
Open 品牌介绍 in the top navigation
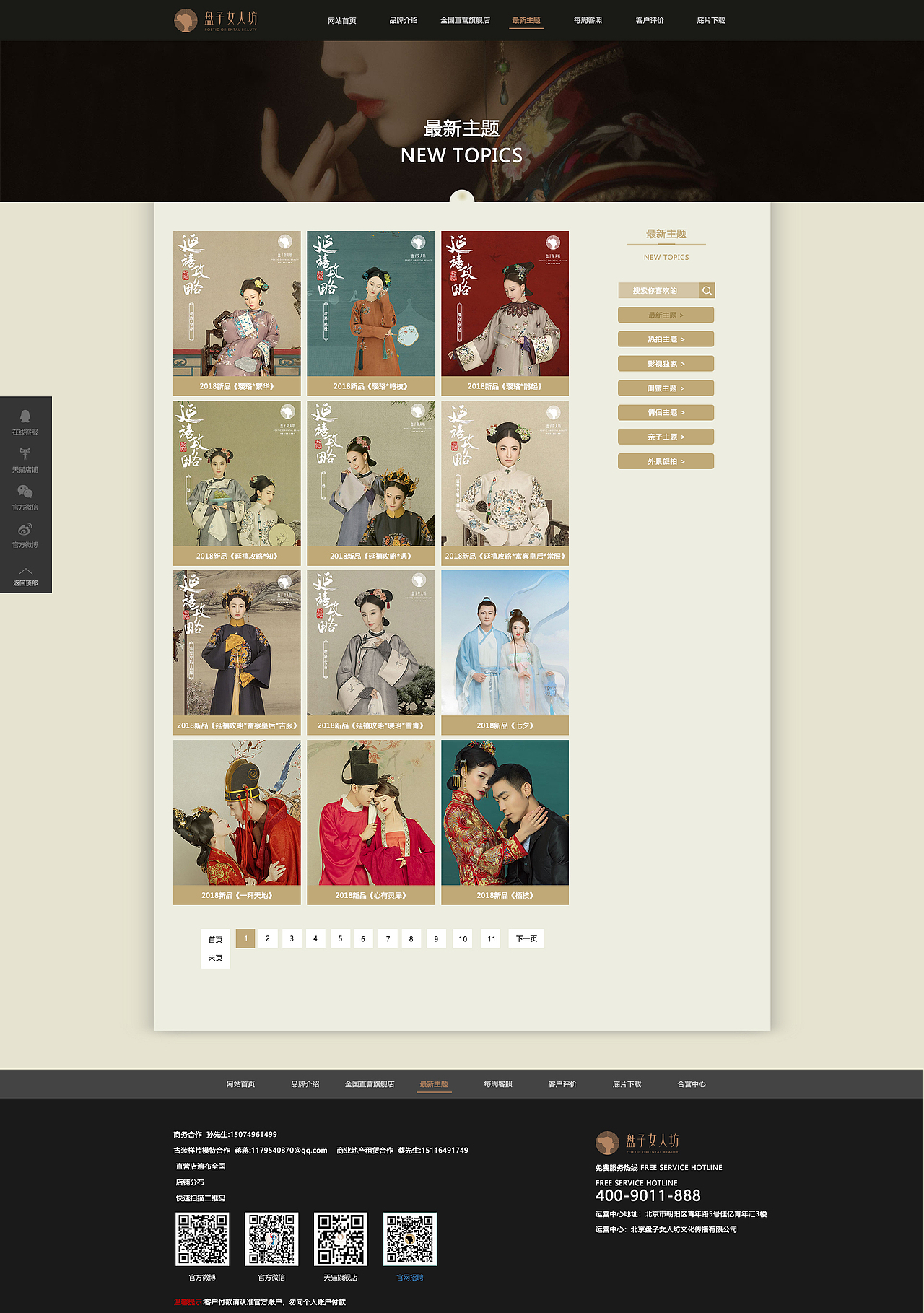[x=404, y=20]
